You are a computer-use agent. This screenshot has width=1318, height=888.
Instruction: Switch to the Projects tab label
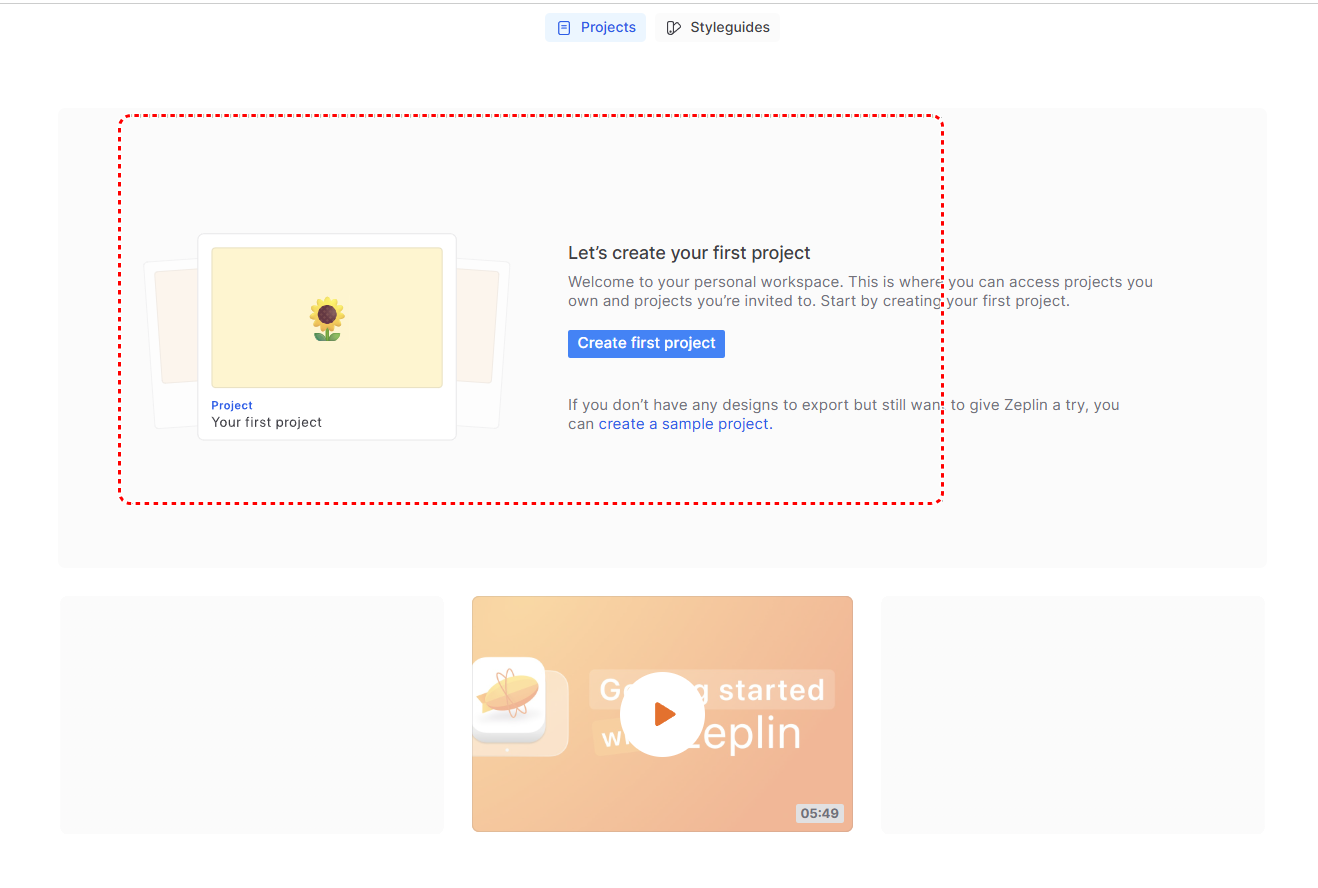point(608,28)
